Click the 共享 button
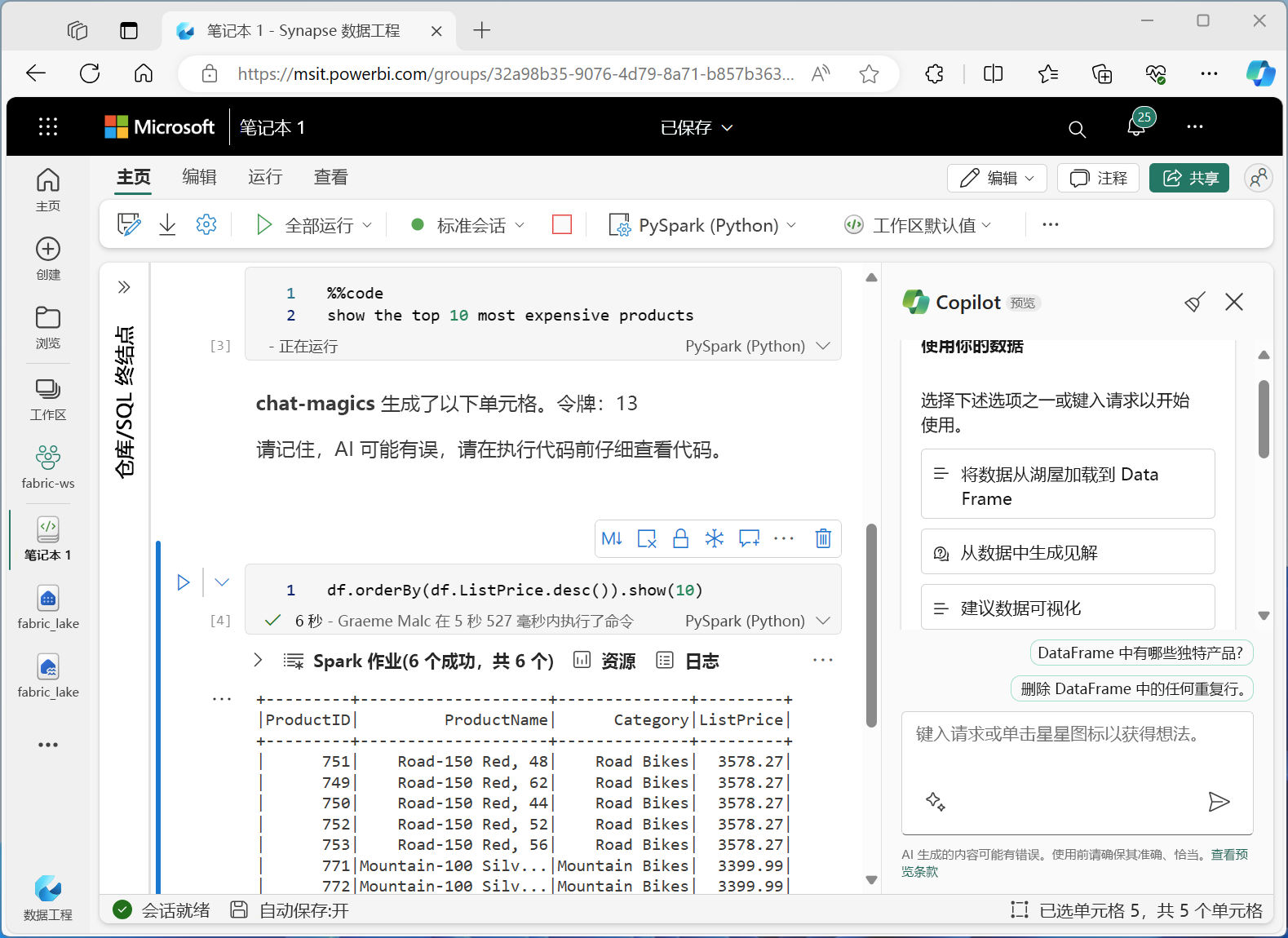This screenshot has width=1288, height=938. point(1189,178)
